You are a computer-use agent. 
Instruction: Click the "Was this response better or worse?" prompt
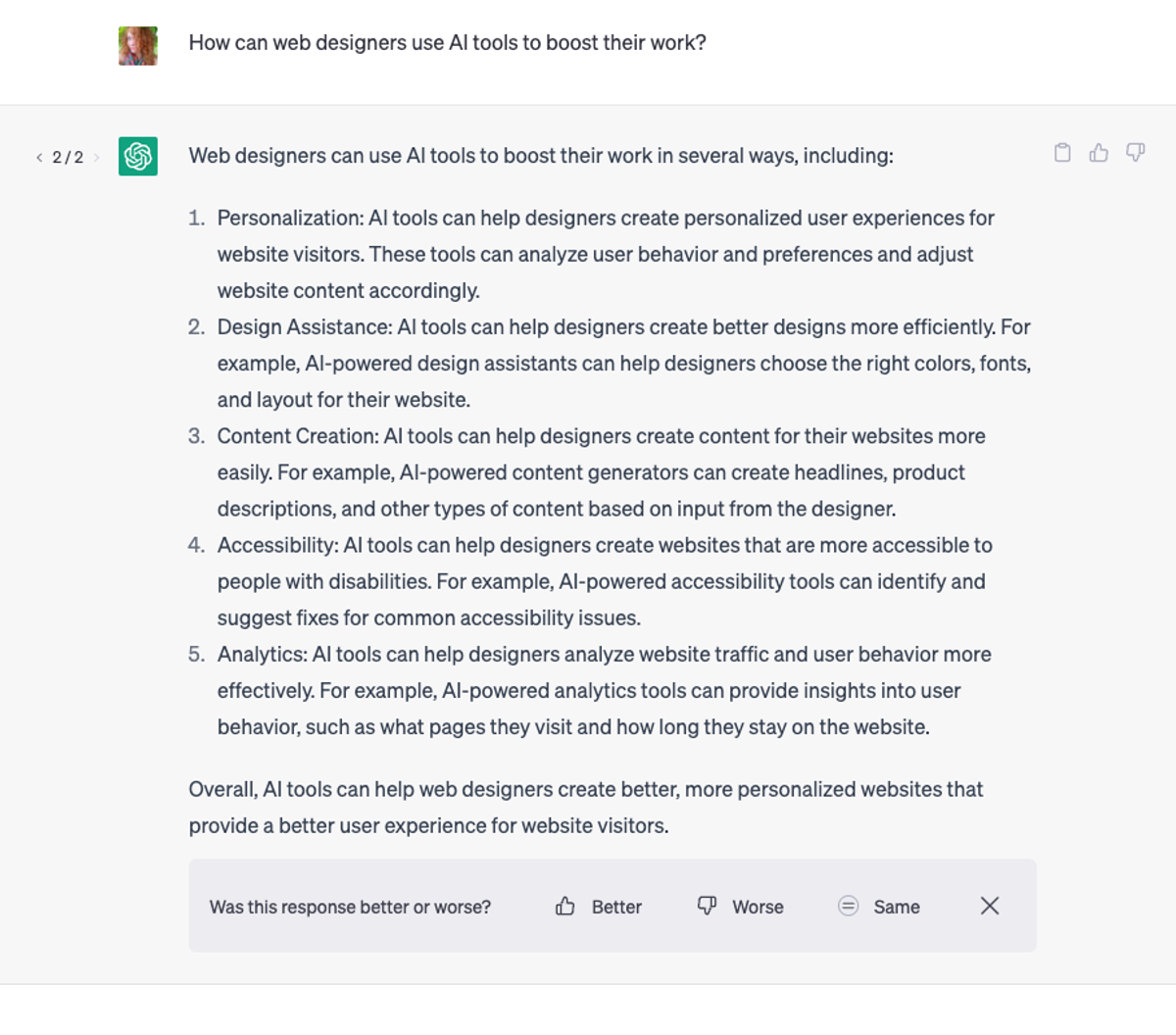pyautogui.click(x=350, y=907)
